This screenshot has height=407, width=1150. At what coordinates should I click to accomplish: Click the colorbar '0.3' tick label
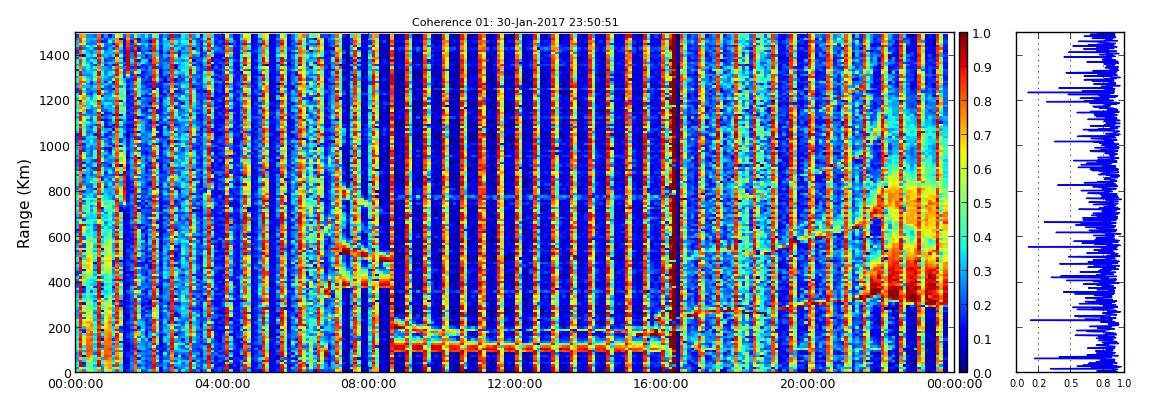[982, 271]
